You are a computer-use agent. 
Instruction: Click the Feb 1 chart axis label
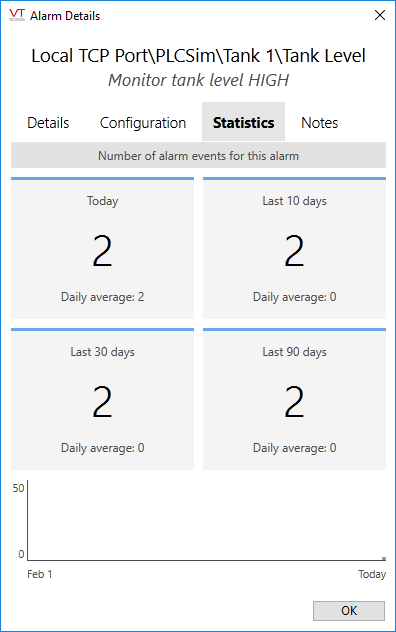[x=40, y=574]
